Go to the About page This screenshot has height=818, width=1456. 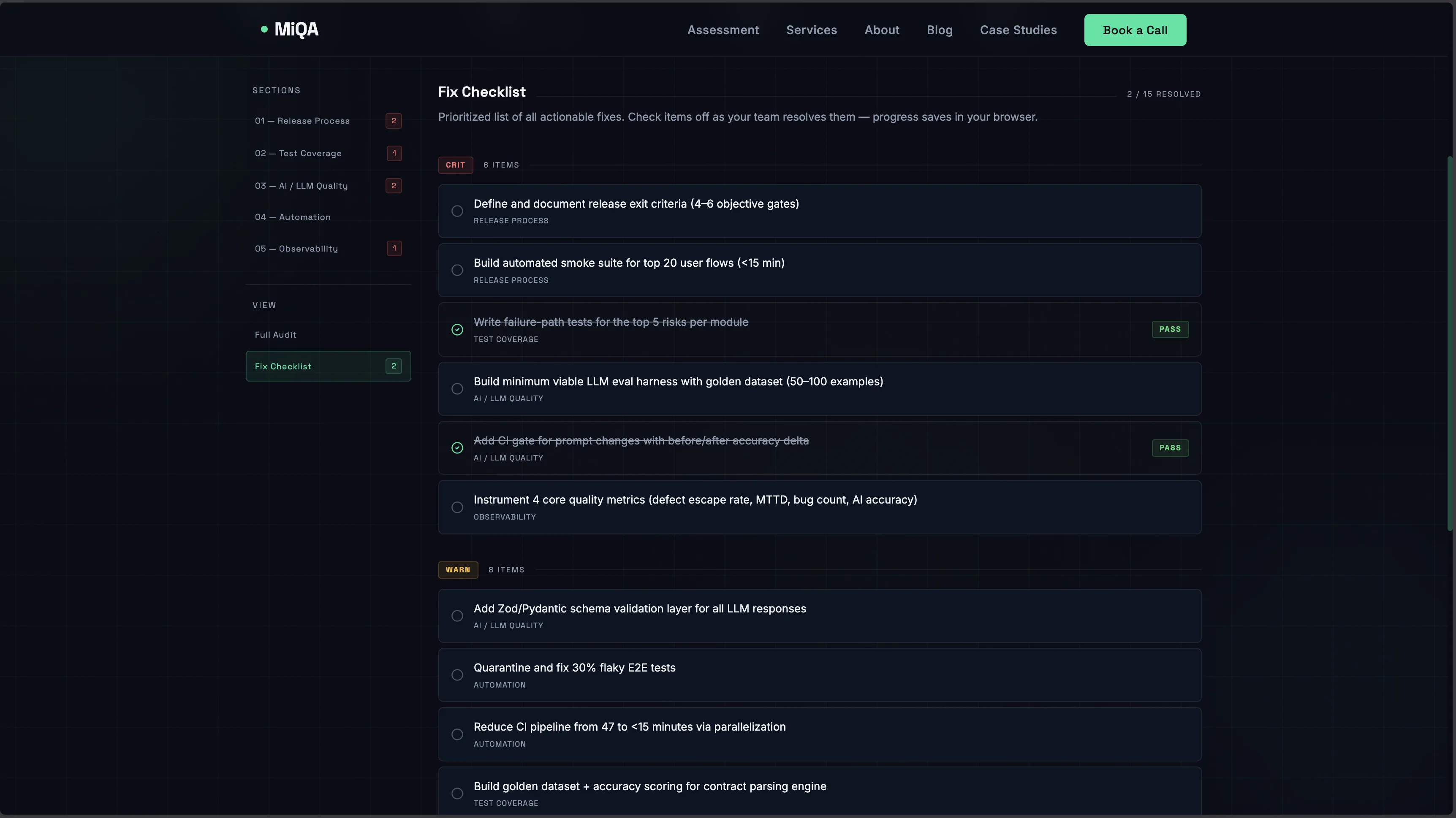[x=882, y=30]
